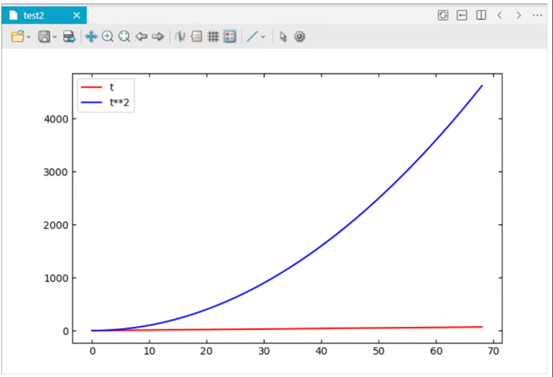Close the test2 tab
The width and height of the screenshot is (553, 377).
77,15
